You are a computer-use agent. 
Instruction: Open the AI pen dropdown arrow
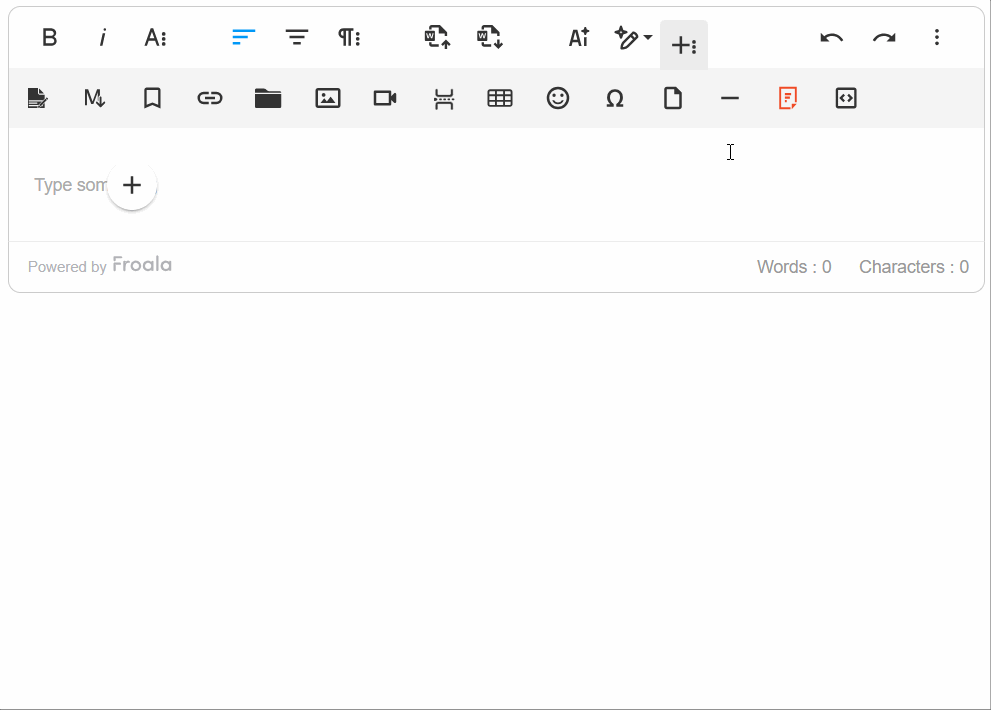(648, 37)
